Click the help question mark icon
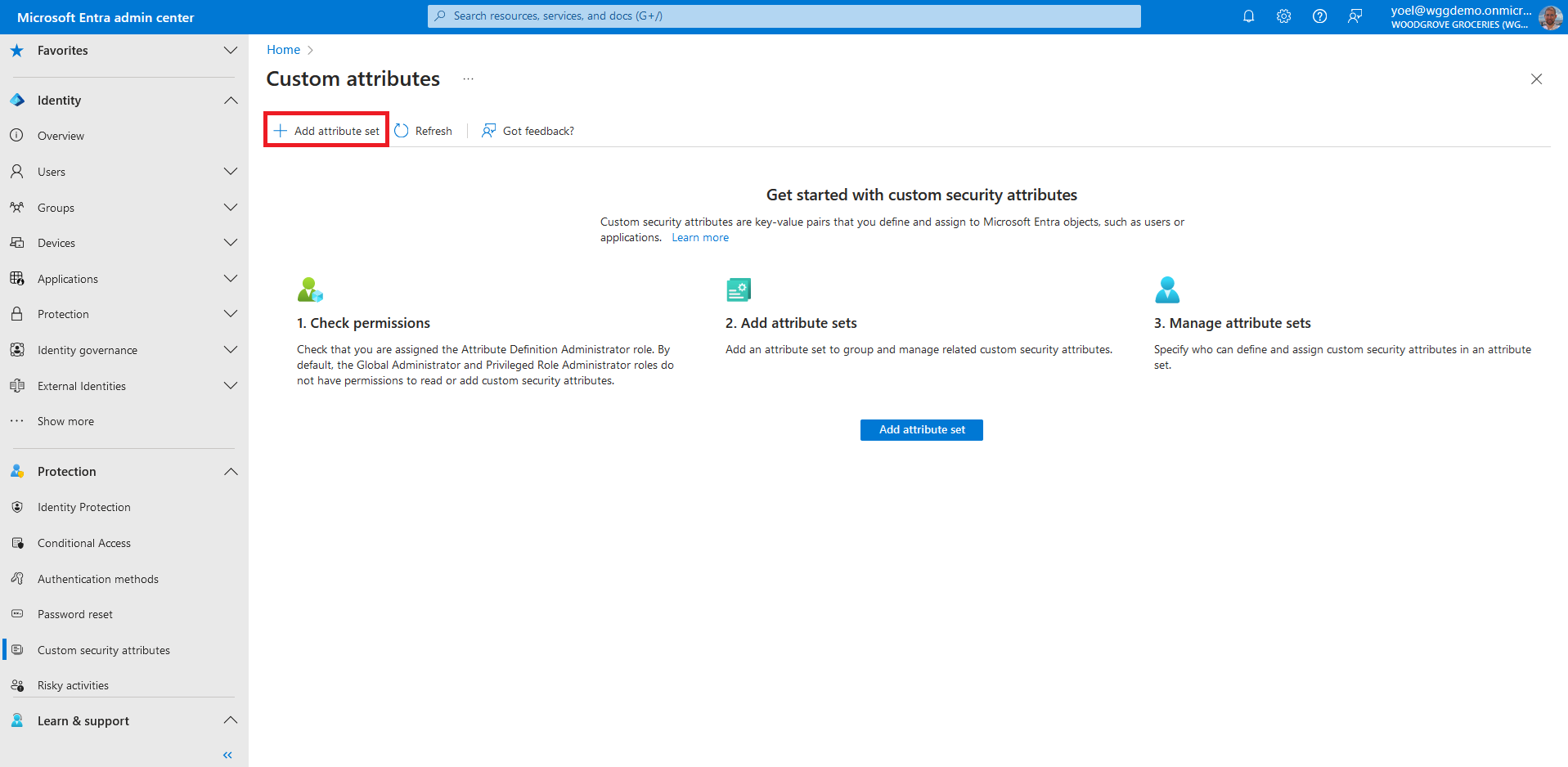1568x767 pixels. [1319, 16]
